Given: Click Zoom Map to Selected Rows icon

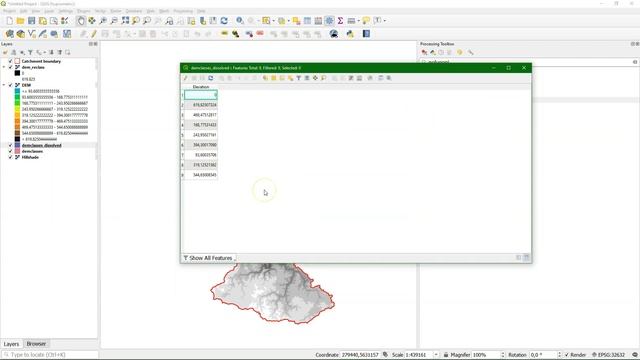Looking at the screenshot, I should (323, 78).
